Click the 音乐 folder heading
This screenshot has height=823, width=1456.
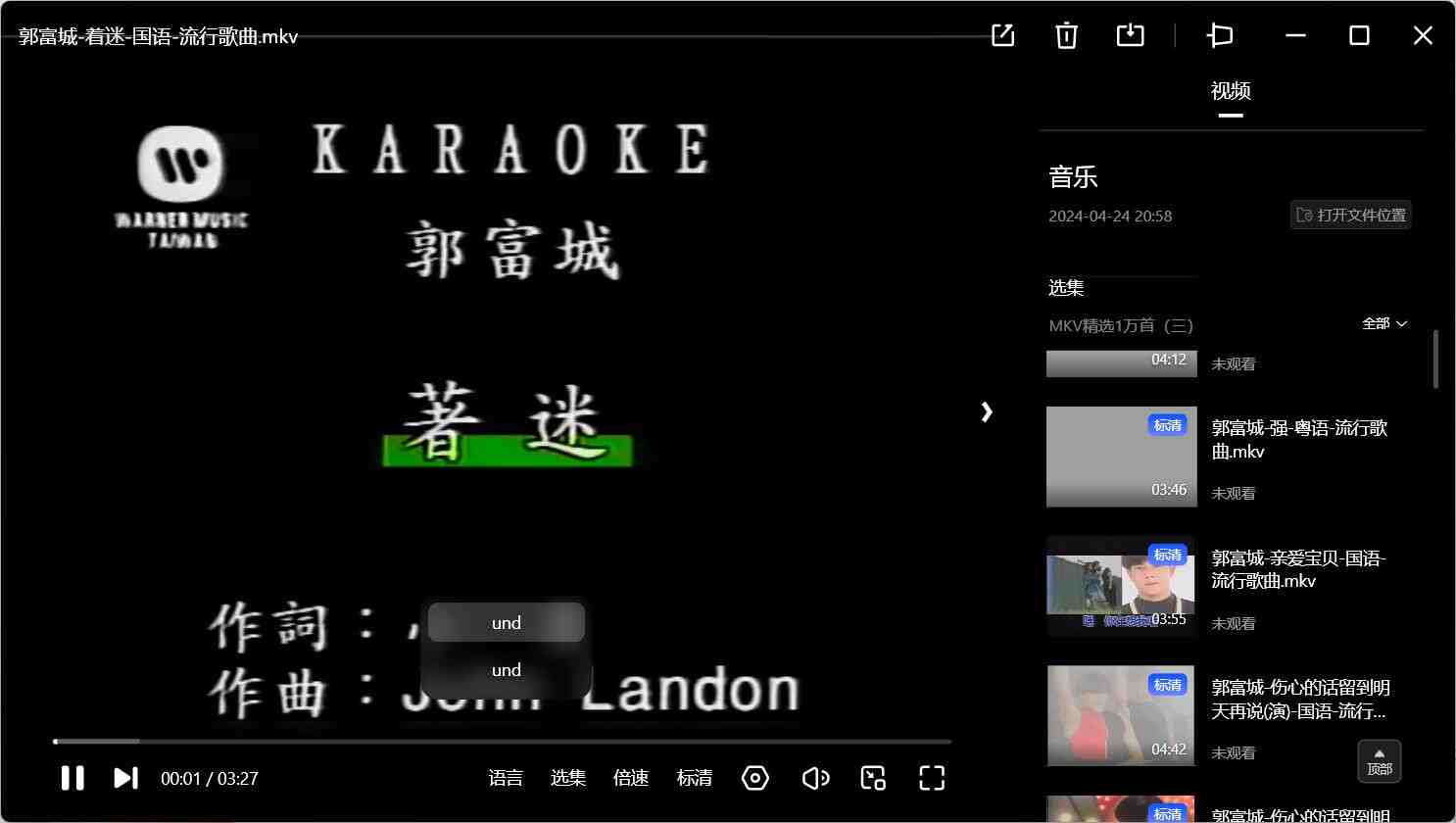point(1073,177)
